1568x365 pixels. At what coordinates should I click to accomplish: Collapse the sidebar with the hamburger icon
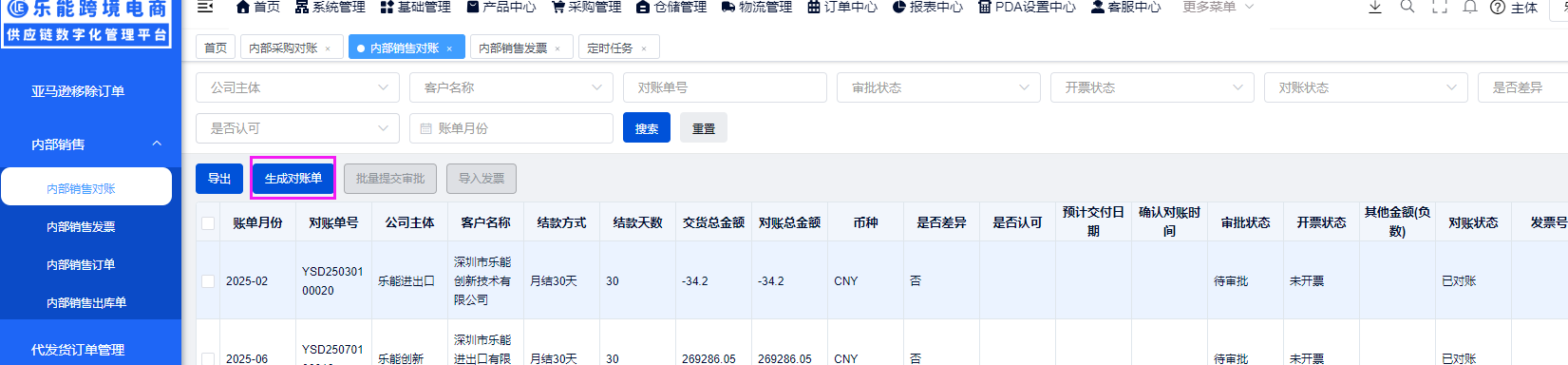pyautogui.click(x=204, y=7)
